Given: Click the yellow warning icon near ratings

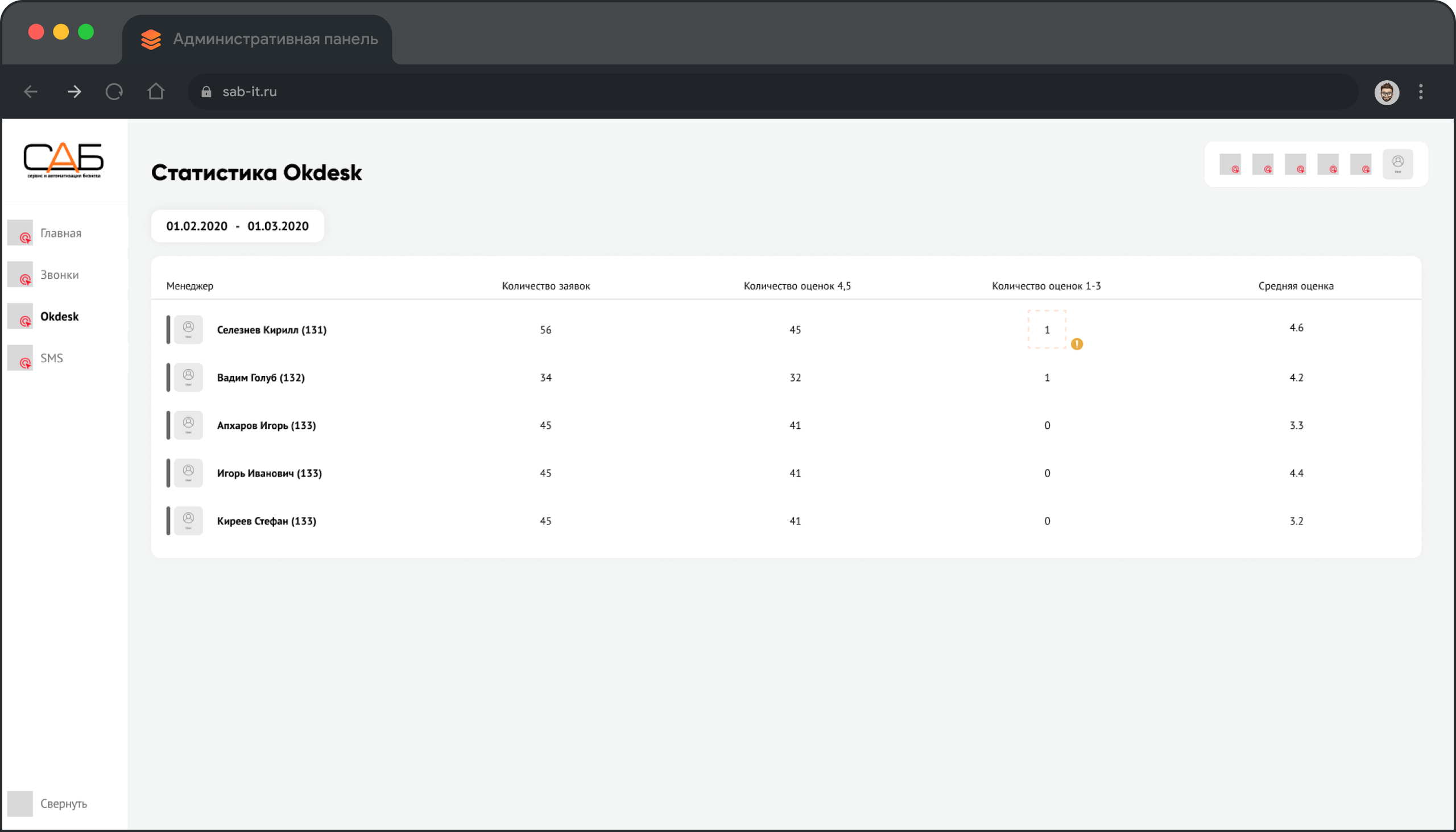Looking at the screenshot, I should coord(1077,344).
